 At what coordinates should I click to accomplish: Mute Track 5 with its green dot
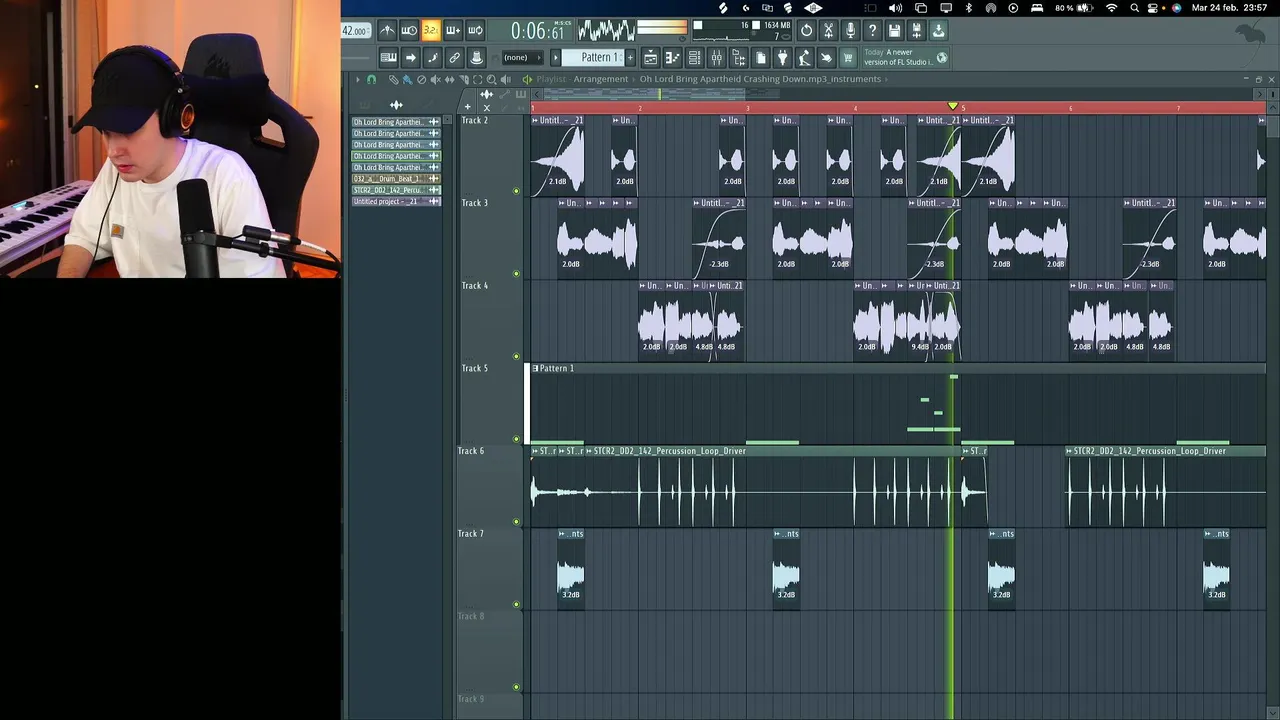click(x=516, y=438)
